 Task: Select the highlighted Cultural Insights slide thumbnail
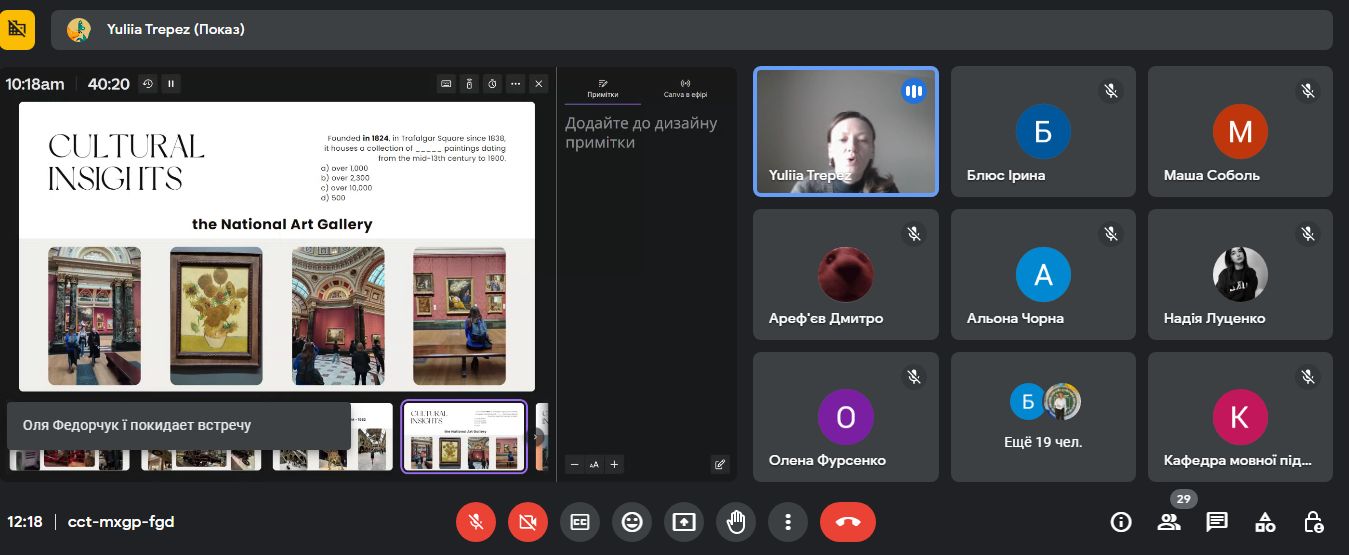click(x=464, y=437)
